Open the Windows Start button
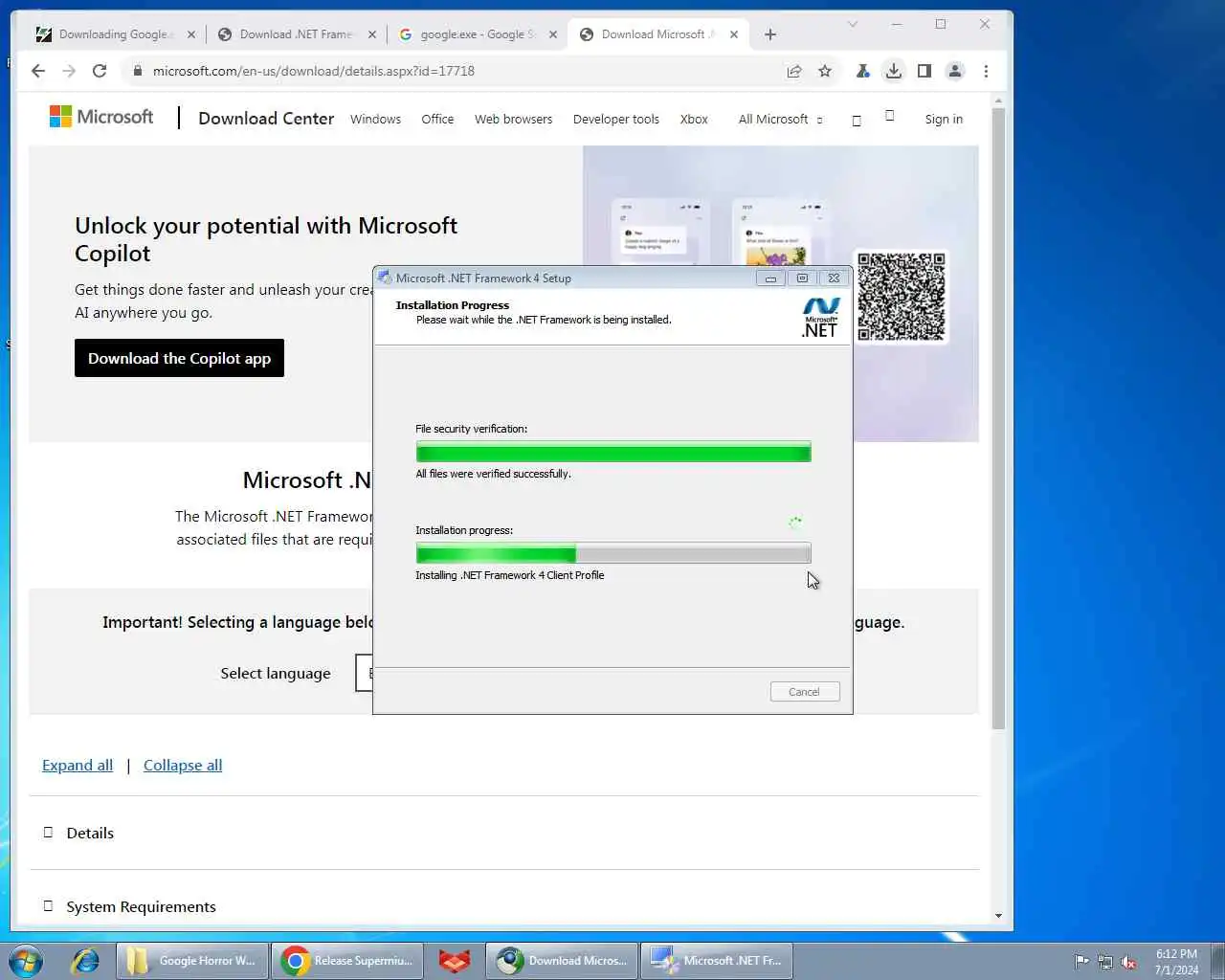Image resolution: width=1225 pixels, height=980 pixels. click(26, 961)
